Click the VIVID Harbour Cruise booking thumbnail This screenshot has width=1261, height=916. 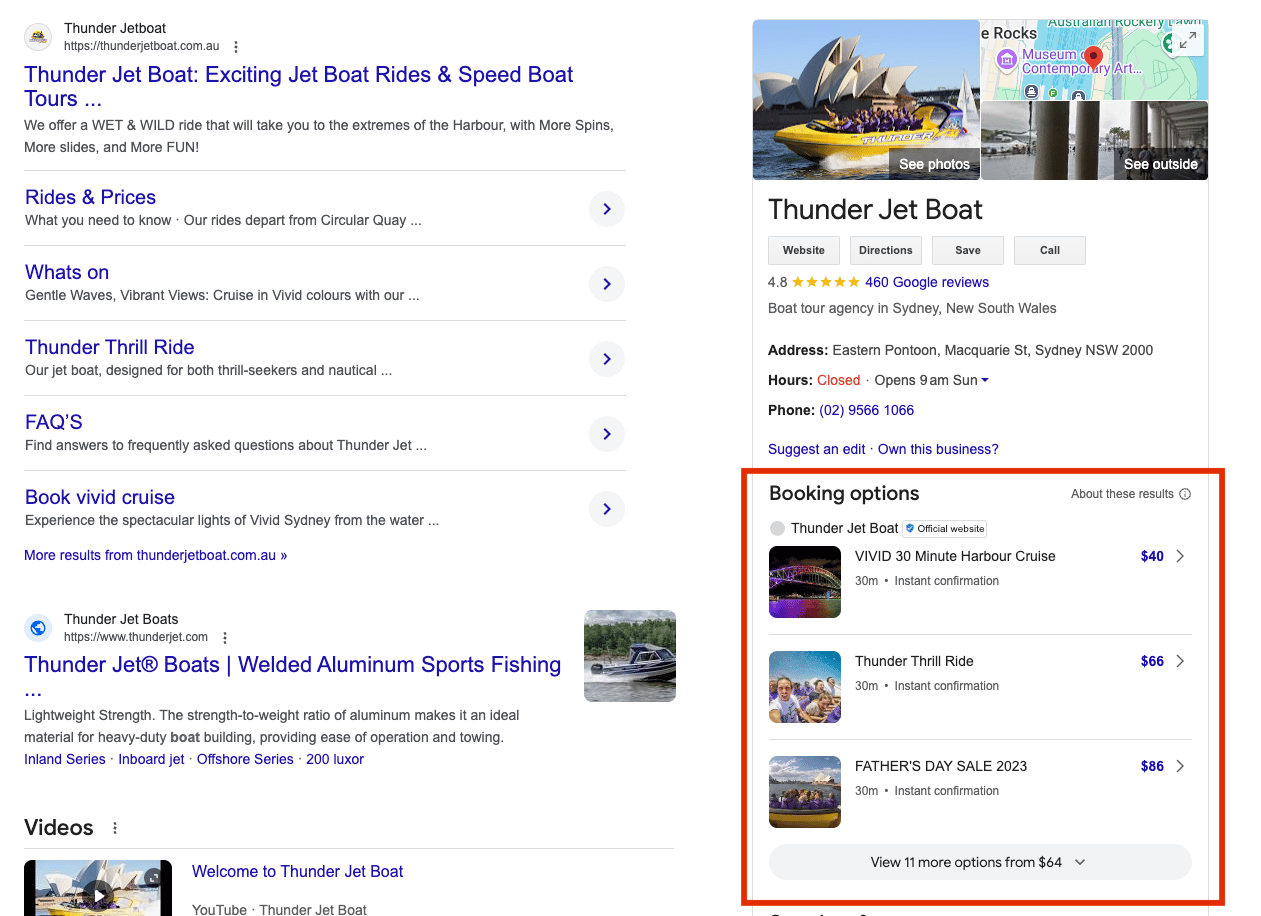click(x=805, y=582)
